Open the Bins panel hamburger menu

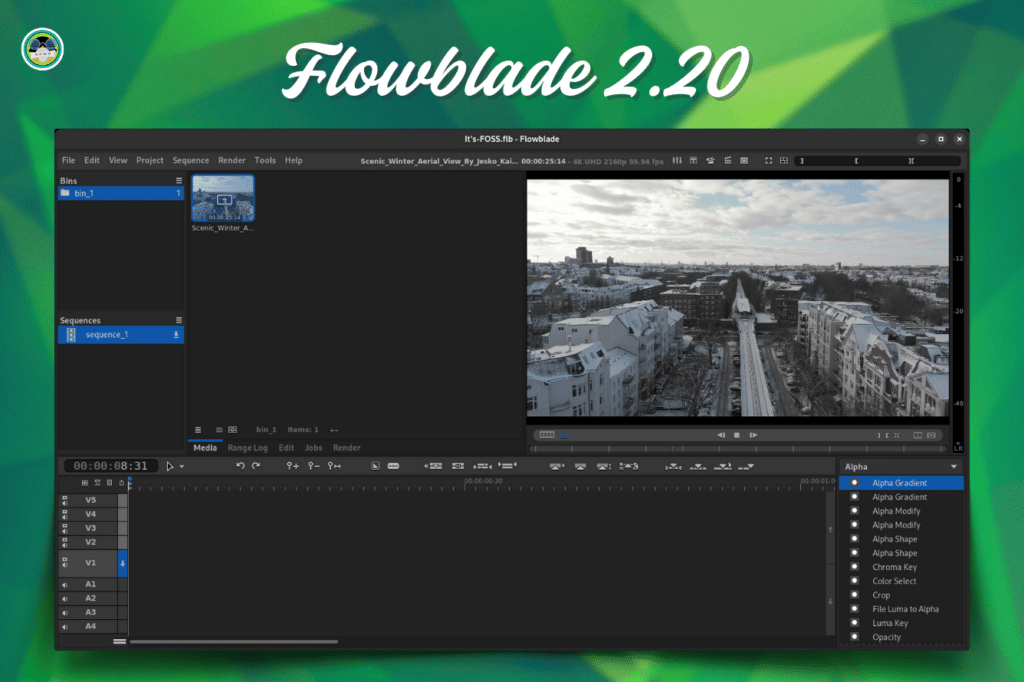[x=179, y=181]
